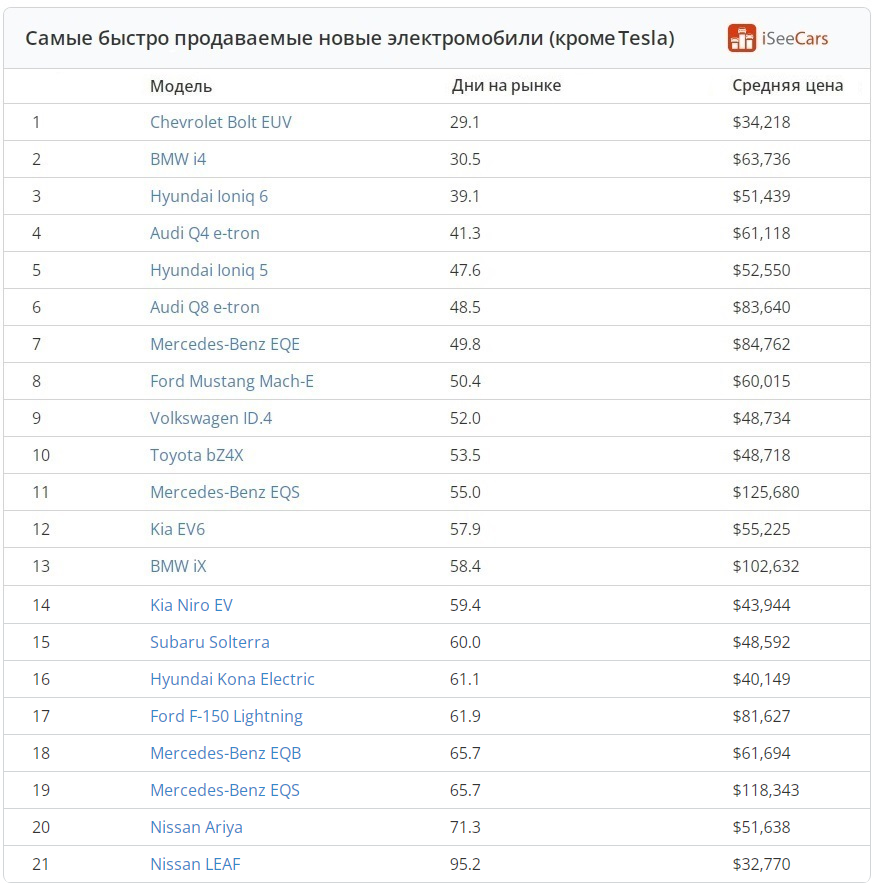Open the BMW iX model link
This screenshot has width=876, height=892.
coord(178,566)
